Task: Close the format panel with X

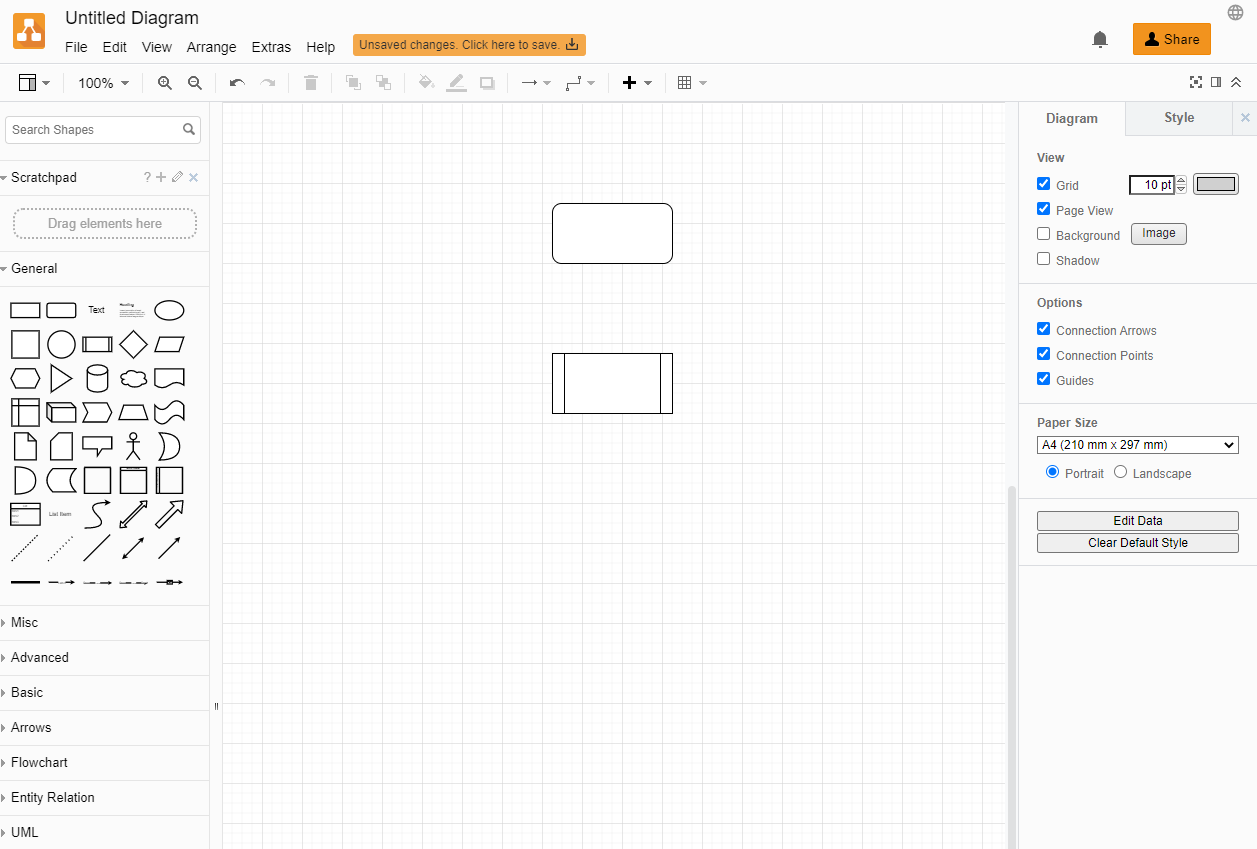Action: point(1245,118)
